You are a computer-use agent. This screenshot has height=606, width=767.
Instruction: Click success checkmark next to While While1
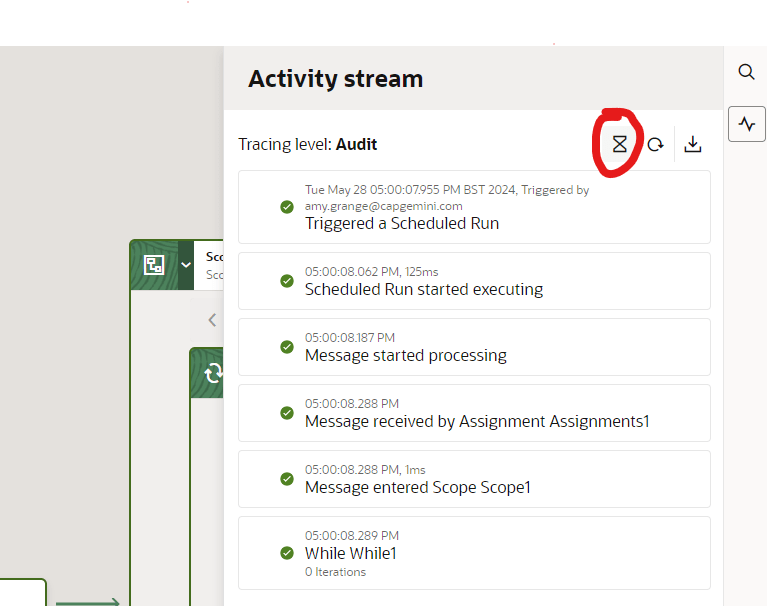(287, 553)
